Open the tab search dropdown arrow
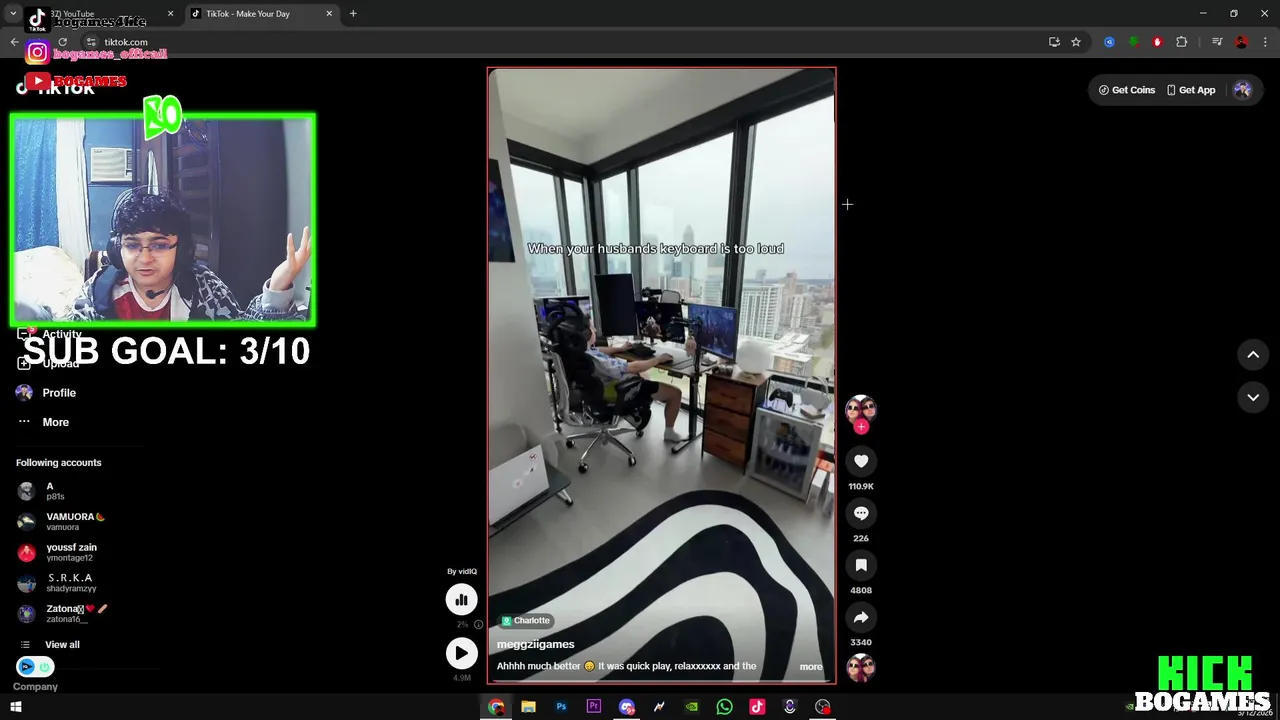The height and width of the screenshot is (720, 1280). [x=13, y=14]
